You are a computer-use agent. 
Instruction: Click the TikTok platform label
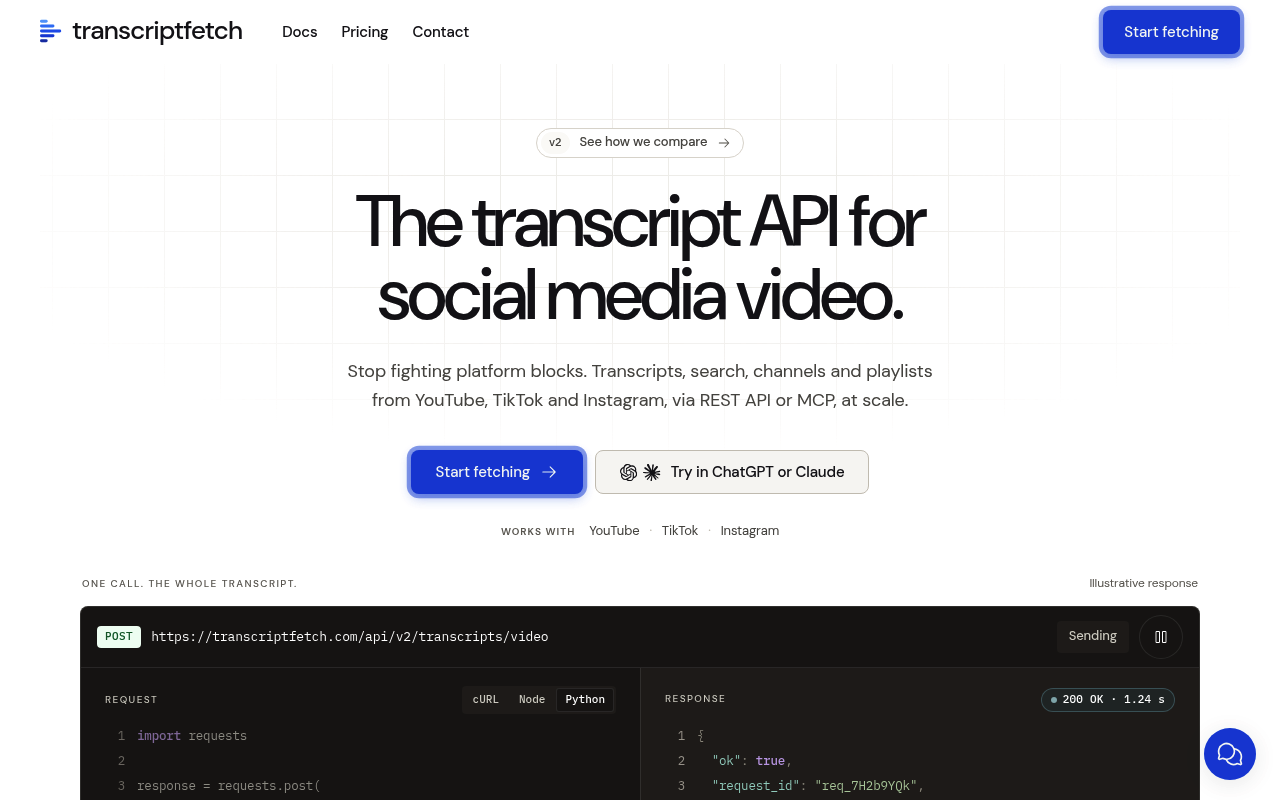click(680, 531)
